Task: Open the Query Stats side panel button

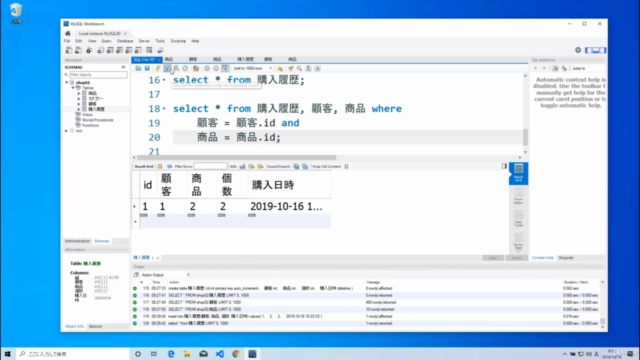Action: 518,242
